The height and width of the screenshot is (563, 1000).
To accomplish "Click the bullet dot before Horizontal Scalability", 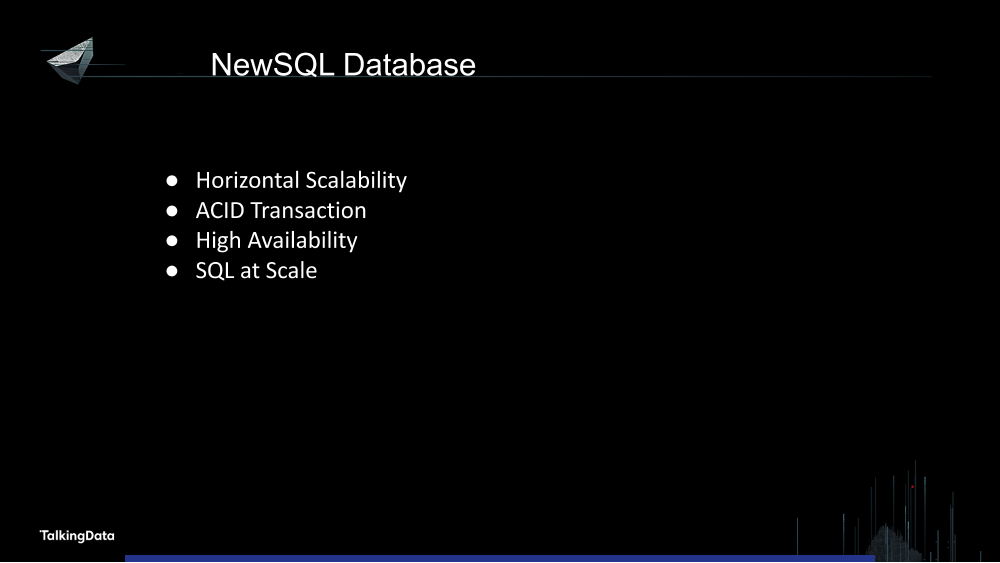I will (x=172, y=181).
